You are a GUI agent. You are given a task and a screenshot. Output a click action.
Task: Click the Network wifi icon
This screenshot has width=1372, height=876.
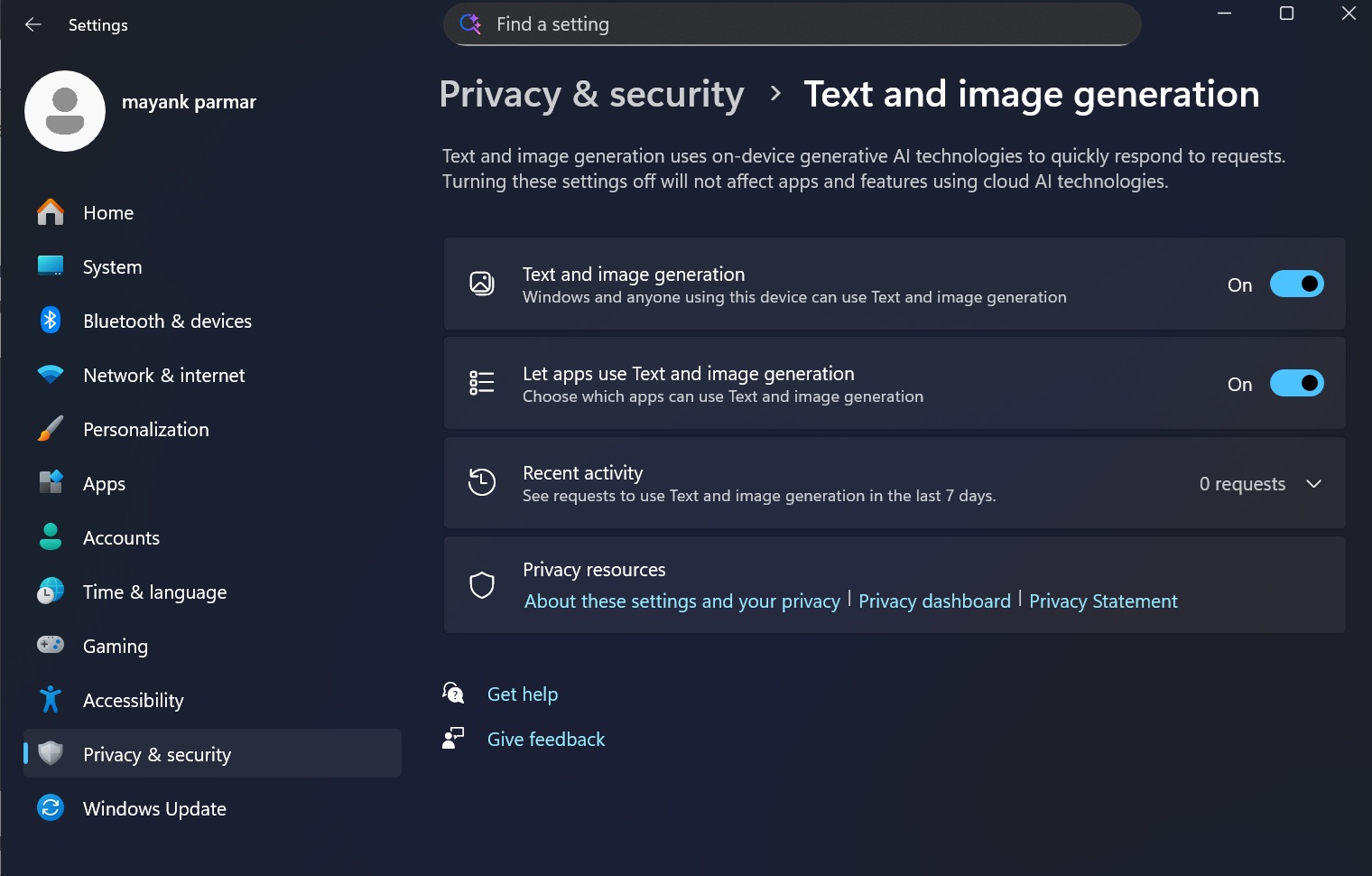point(51,374)
